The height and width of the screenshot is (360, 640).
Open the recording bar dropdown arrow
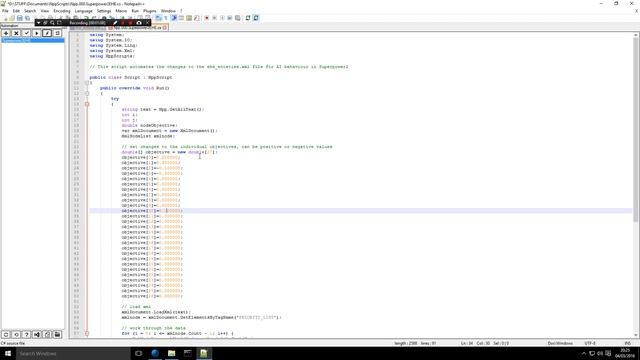tap(38, 23)
